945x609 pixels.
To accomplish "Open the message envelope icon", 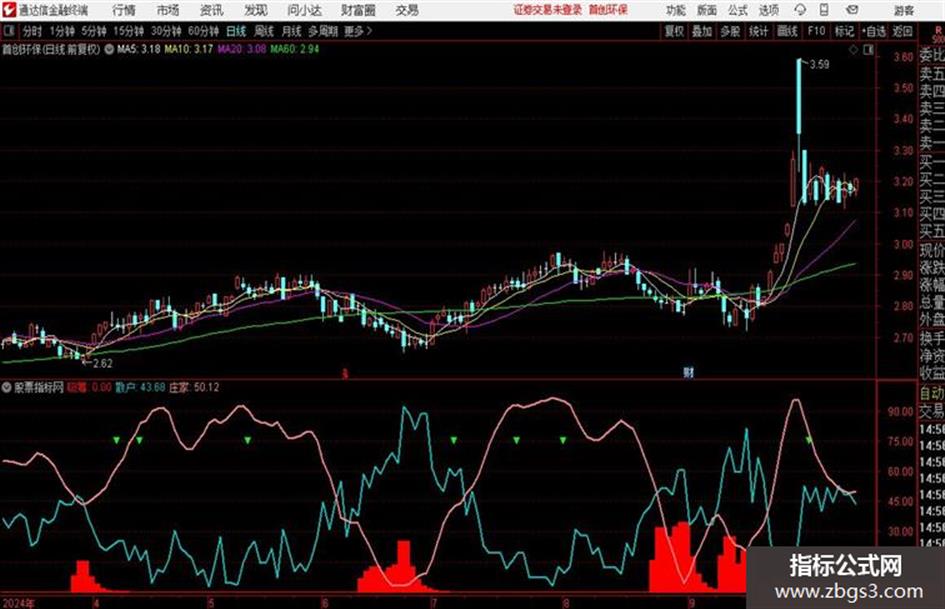I will point(852,10).
